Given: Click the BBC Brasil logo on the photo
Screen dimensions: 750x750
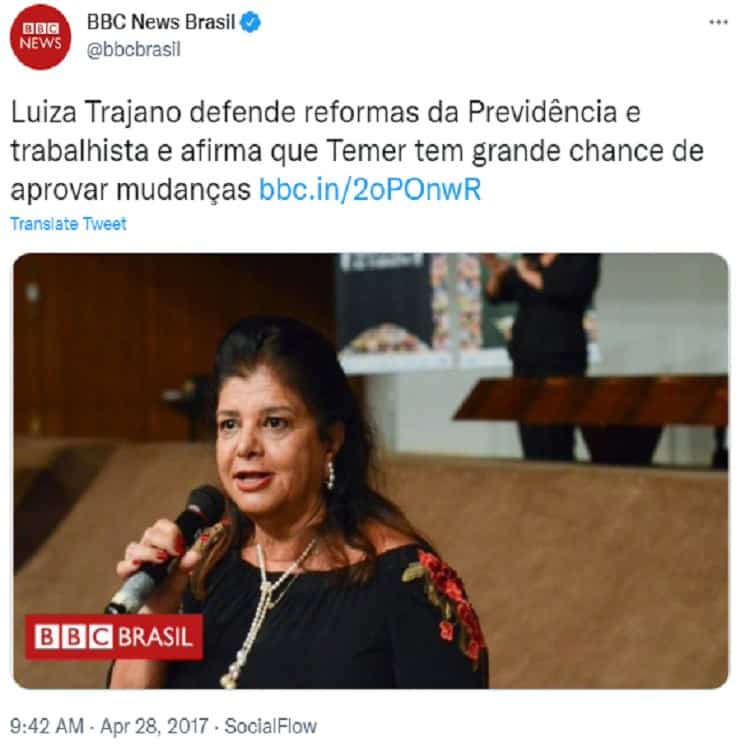Looking at the screenshot, I should [x=114, y=637].
